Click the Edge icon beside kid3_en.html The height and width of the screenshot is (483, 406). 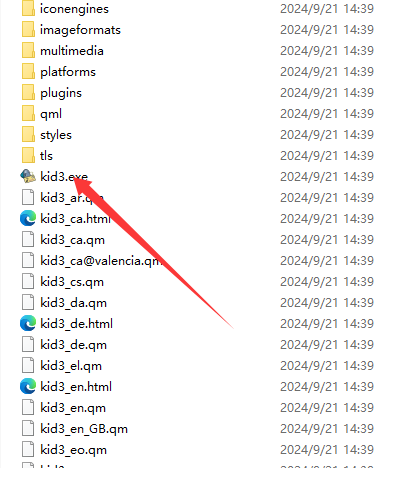click(28, 387)
